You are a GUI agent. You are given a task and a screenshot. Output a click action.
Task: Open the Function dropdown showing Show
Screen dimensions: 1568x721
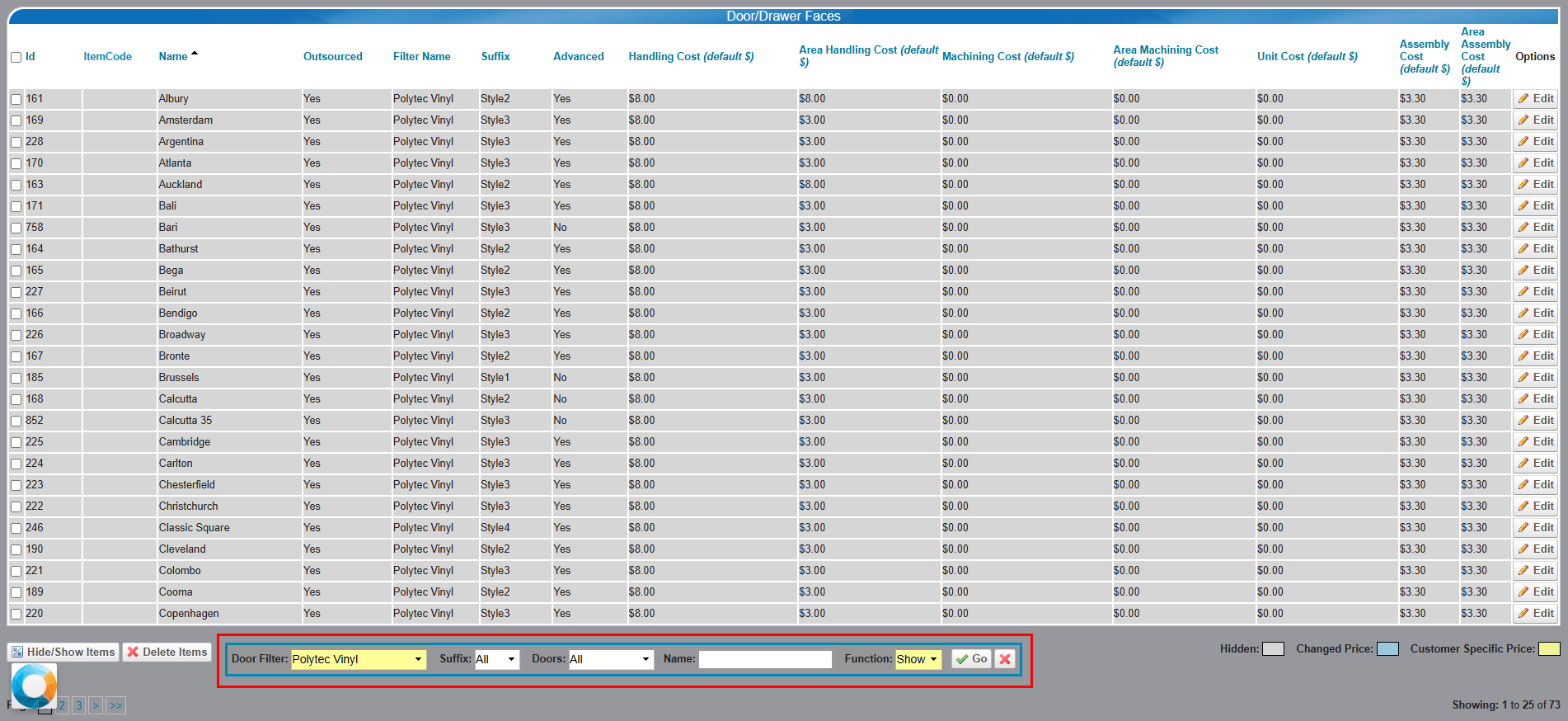pos(918,659)
